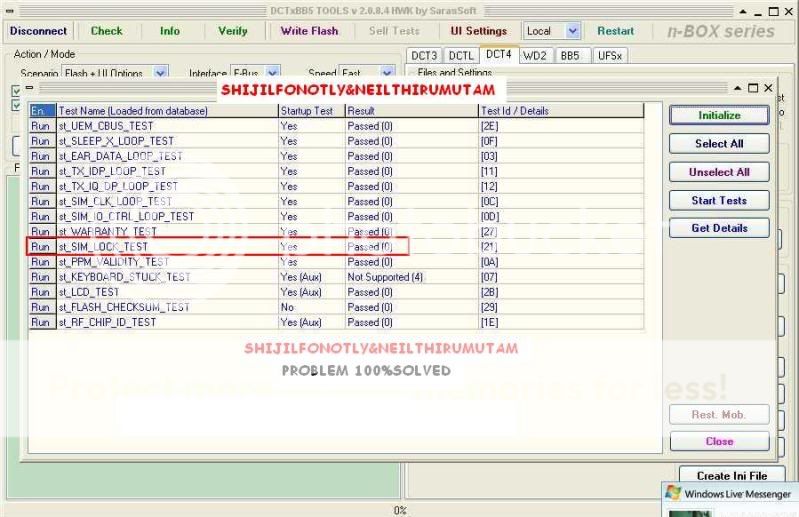Select the DCT4 tab

point(498,55)
